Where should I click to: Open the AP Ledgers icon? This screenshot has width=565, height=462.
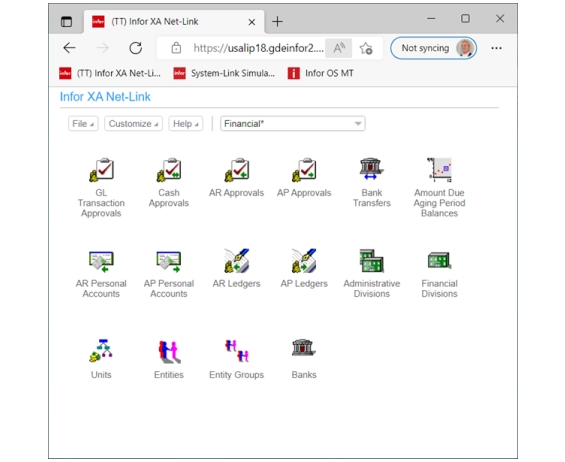click(304, 260)
